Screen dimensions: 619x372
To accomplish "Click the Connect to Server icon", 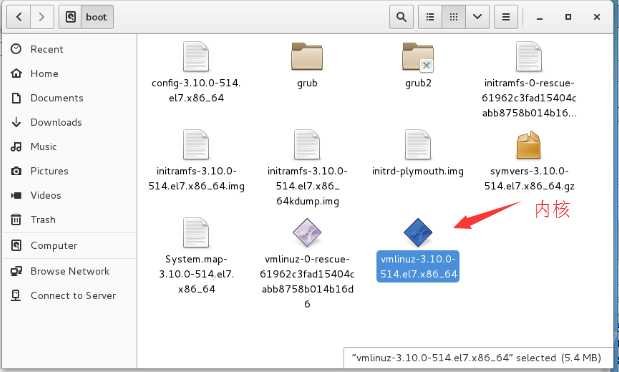I will point(16,295).
